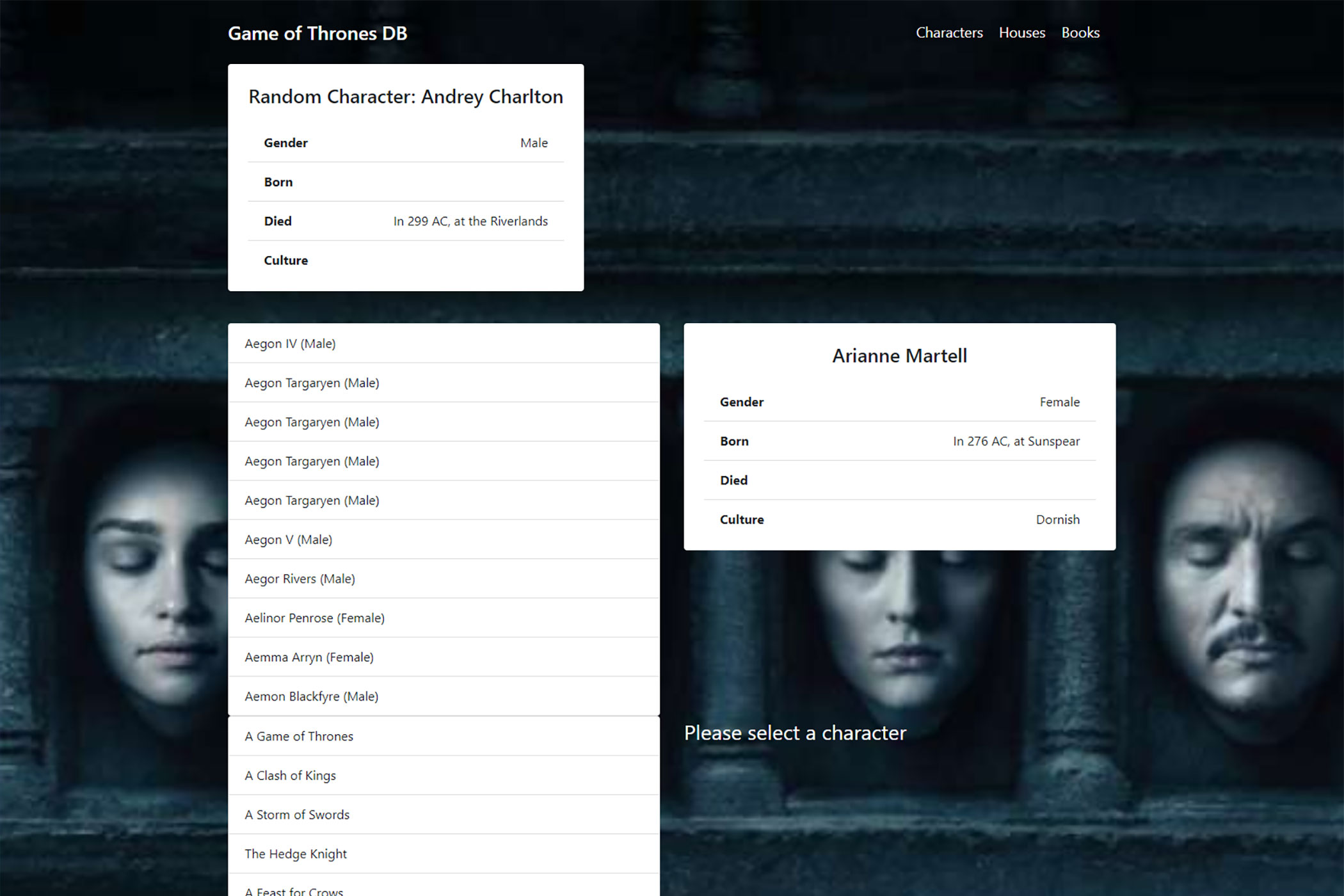Screen dimensions: 1344x896
Task: Choose A Feast for Crows in the list
Action: click(444, 886)
